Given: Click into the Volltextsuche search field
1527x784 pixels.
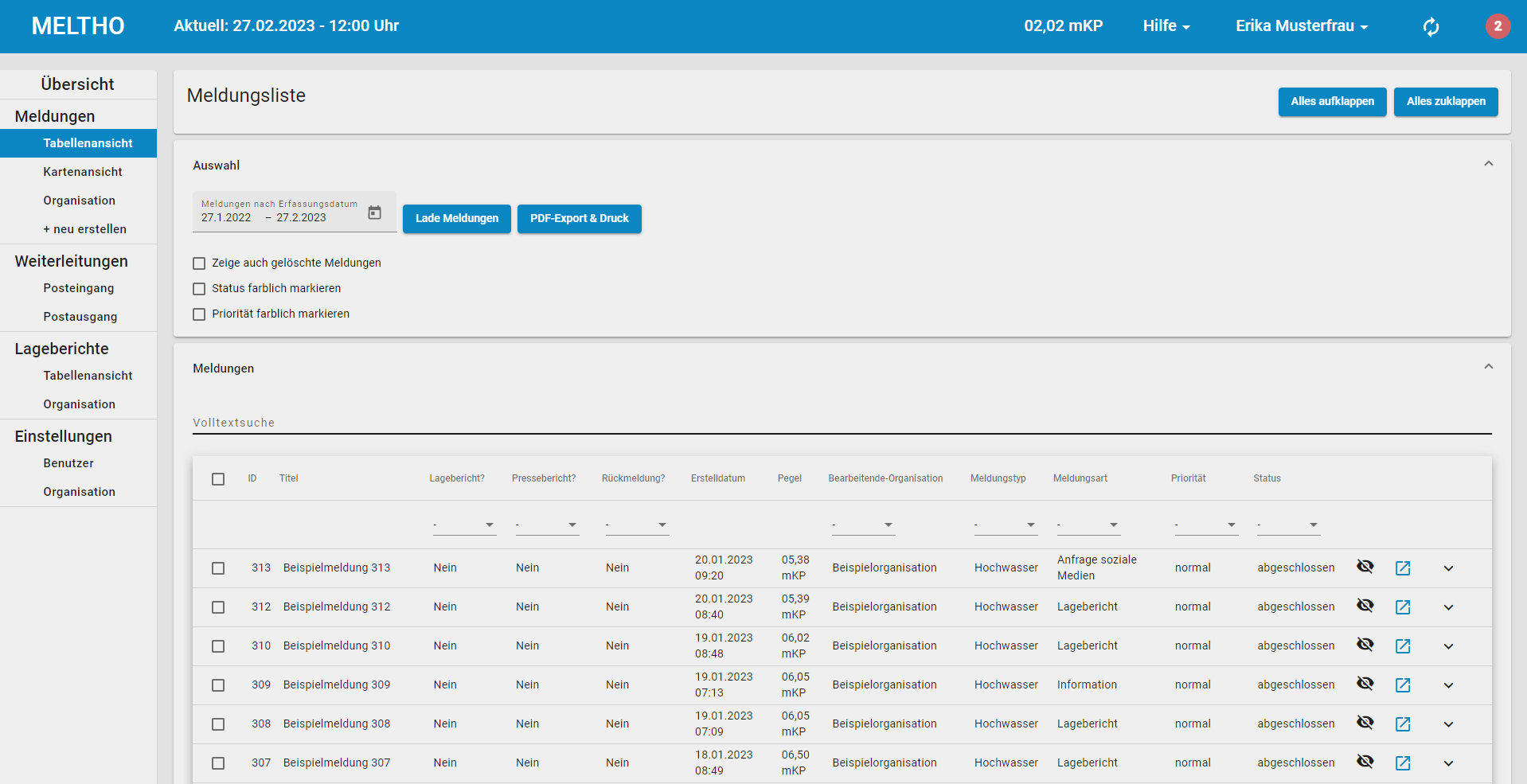Looking at the screenshot, I should pyautogui.click(x=842, y=423).
